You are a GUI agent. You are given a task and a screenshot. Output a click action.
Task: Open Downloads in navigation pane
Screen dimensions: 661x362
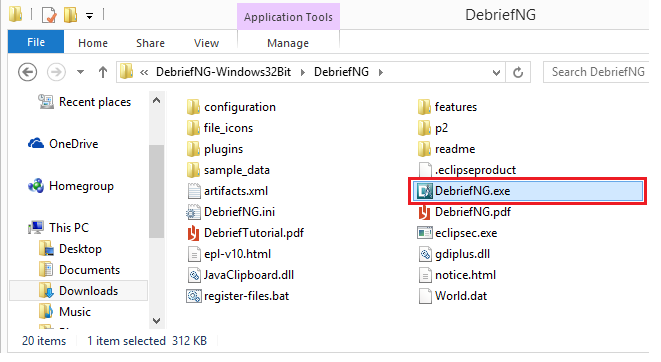[78, 291]
